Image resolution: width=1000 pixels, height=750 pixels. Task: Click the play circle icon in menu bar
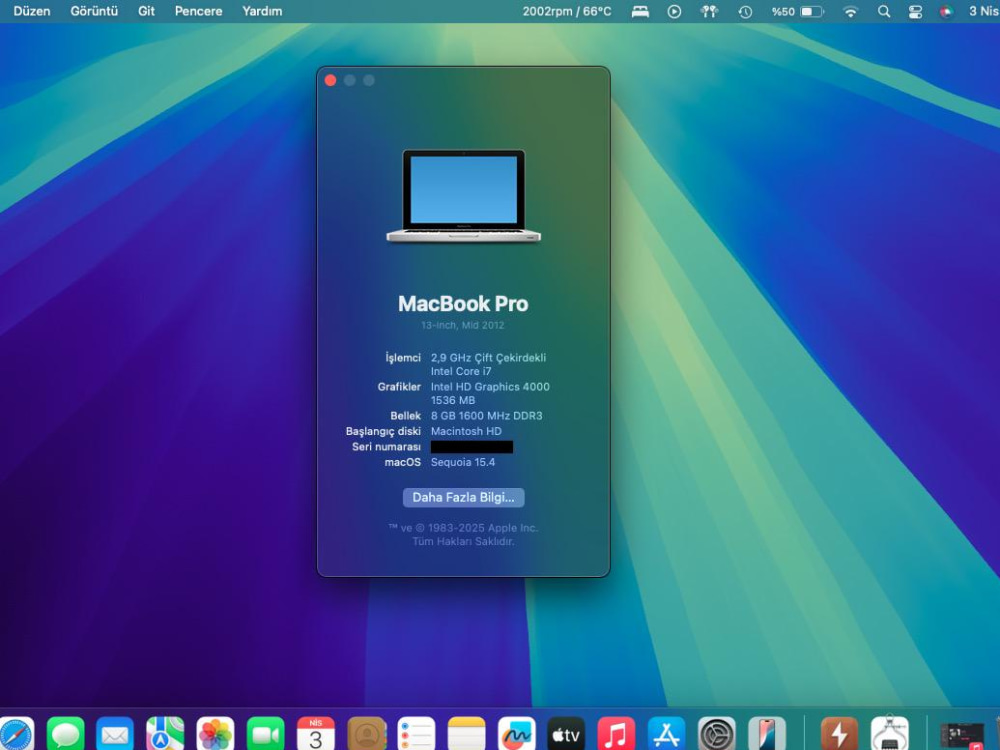pyautogui.click(x=674, y=11)
